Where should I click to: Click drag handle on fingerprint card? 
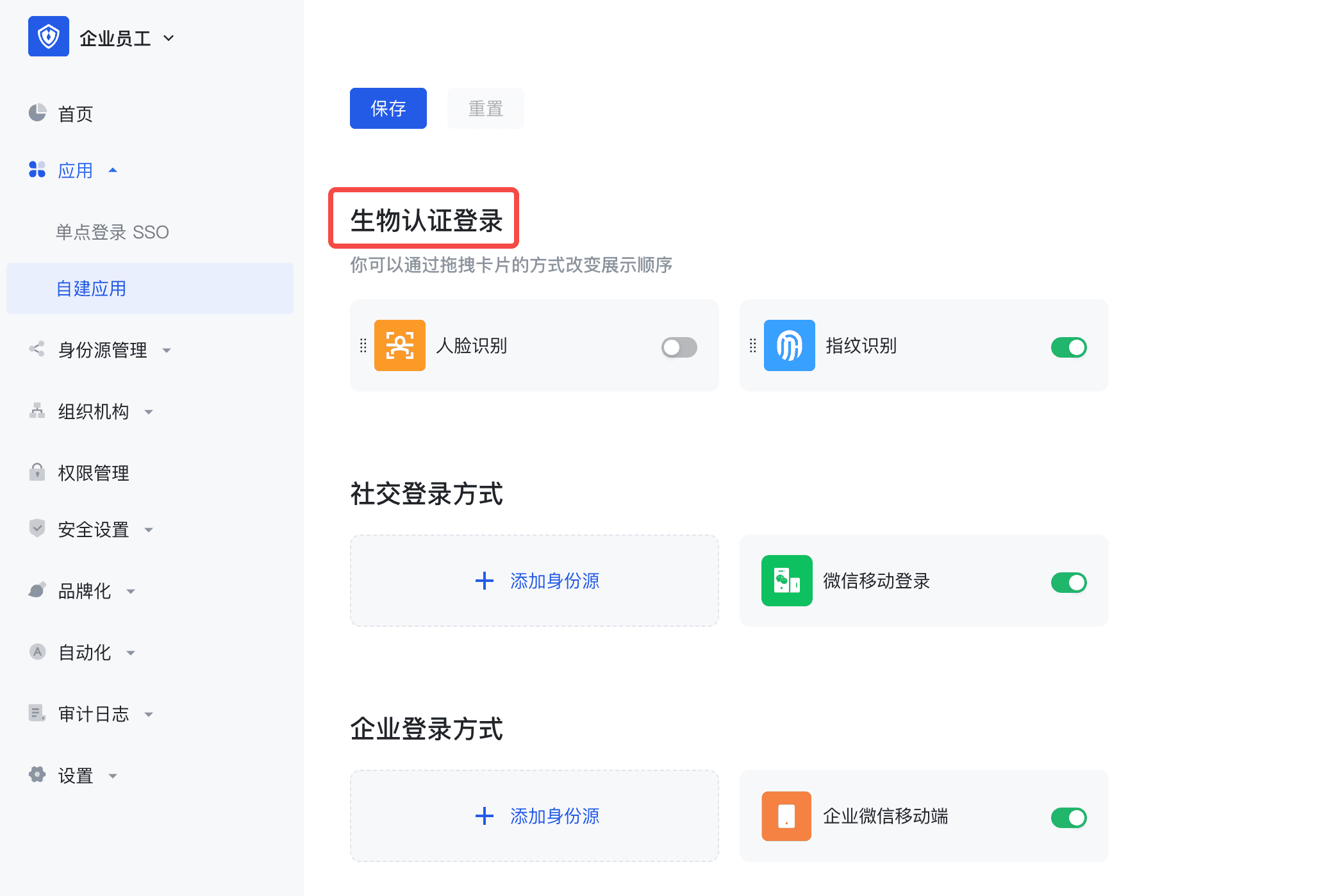(752, 345)
